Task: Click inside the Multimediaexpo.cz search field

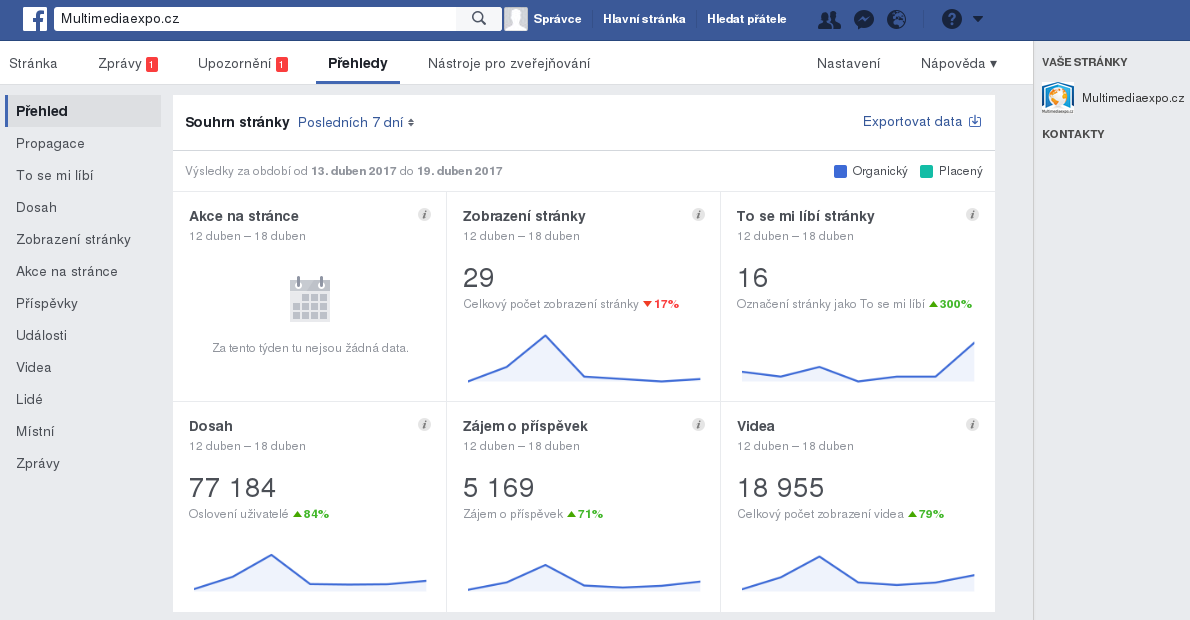Action: (x=255, y=18)
